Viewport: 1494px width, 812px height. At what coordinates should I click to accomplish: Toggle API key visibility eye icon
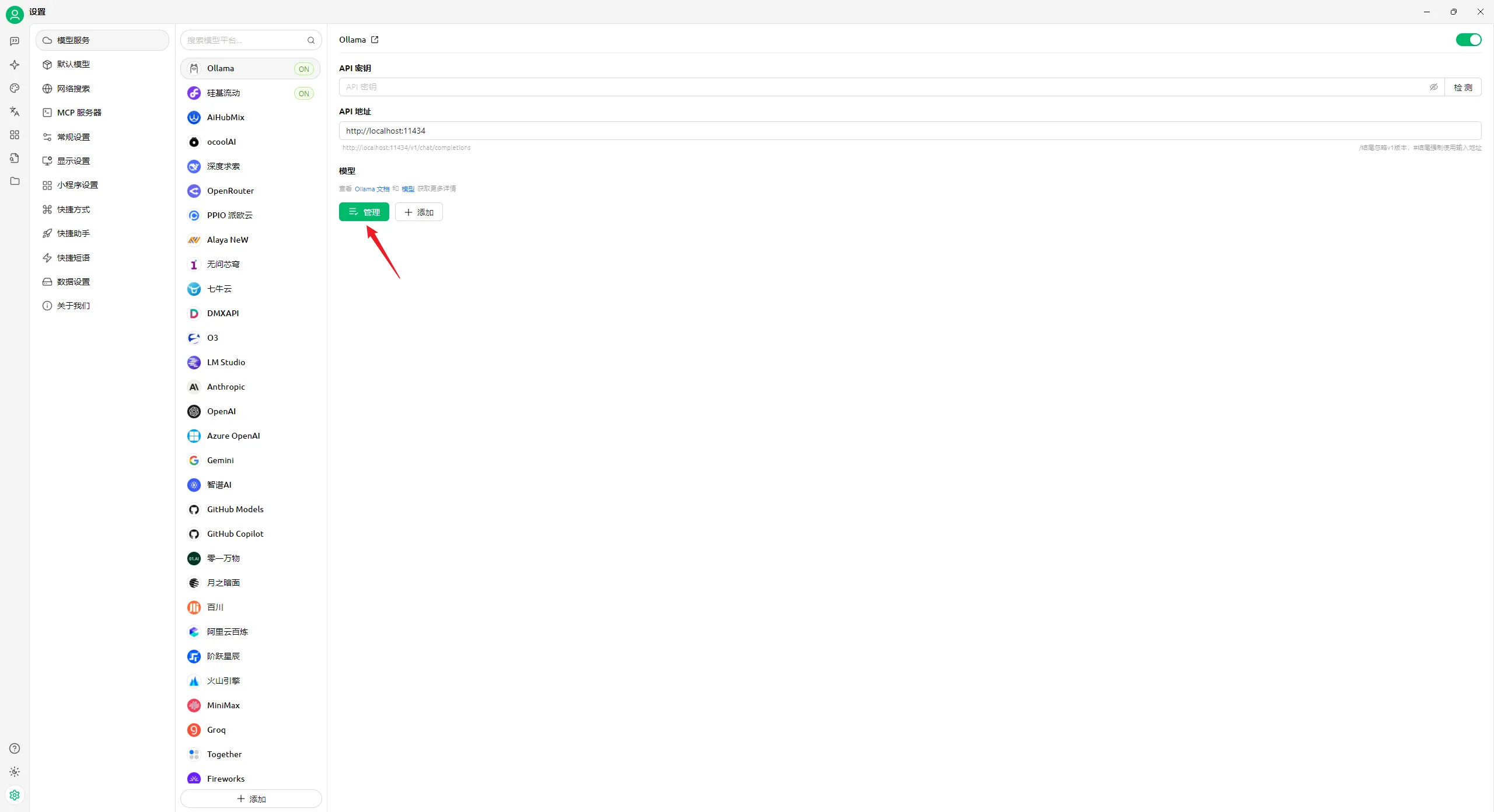1433,87
